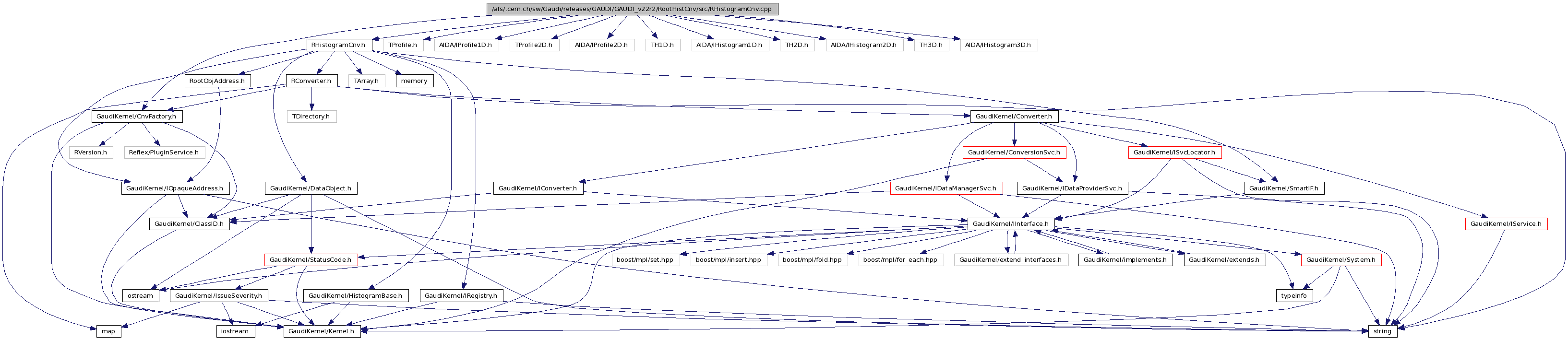The height and width of the screenshot is (340, 1568).
Task: Click the GaudiKernel/CnvFactory.h node
Action: tap(136, 117)
